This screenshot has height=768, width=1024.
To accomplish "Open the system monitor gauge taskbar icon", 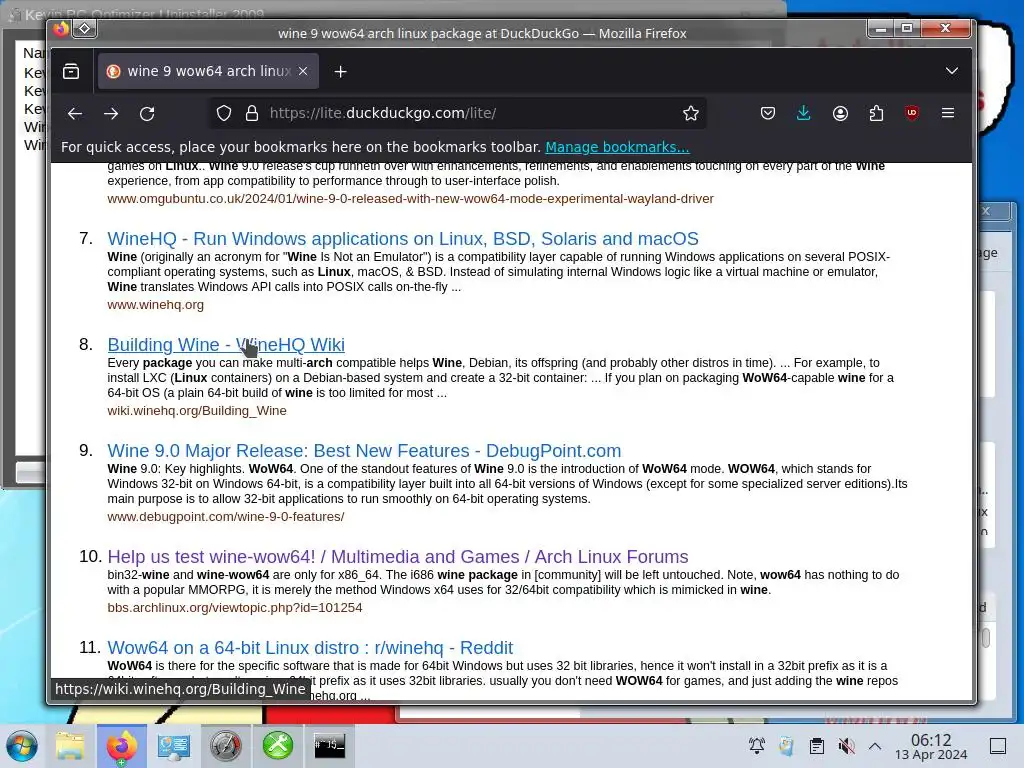I will pos(225,746).
